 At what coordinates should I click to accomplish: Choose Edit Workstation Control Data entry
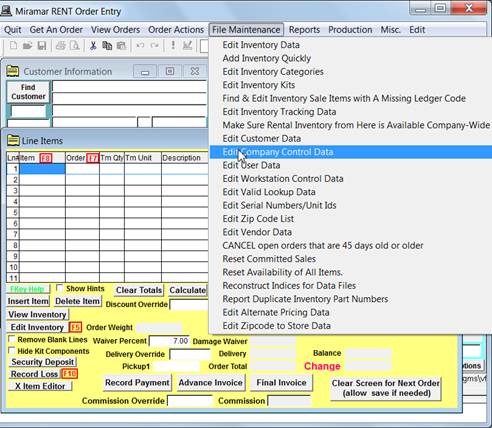(351, 179)
